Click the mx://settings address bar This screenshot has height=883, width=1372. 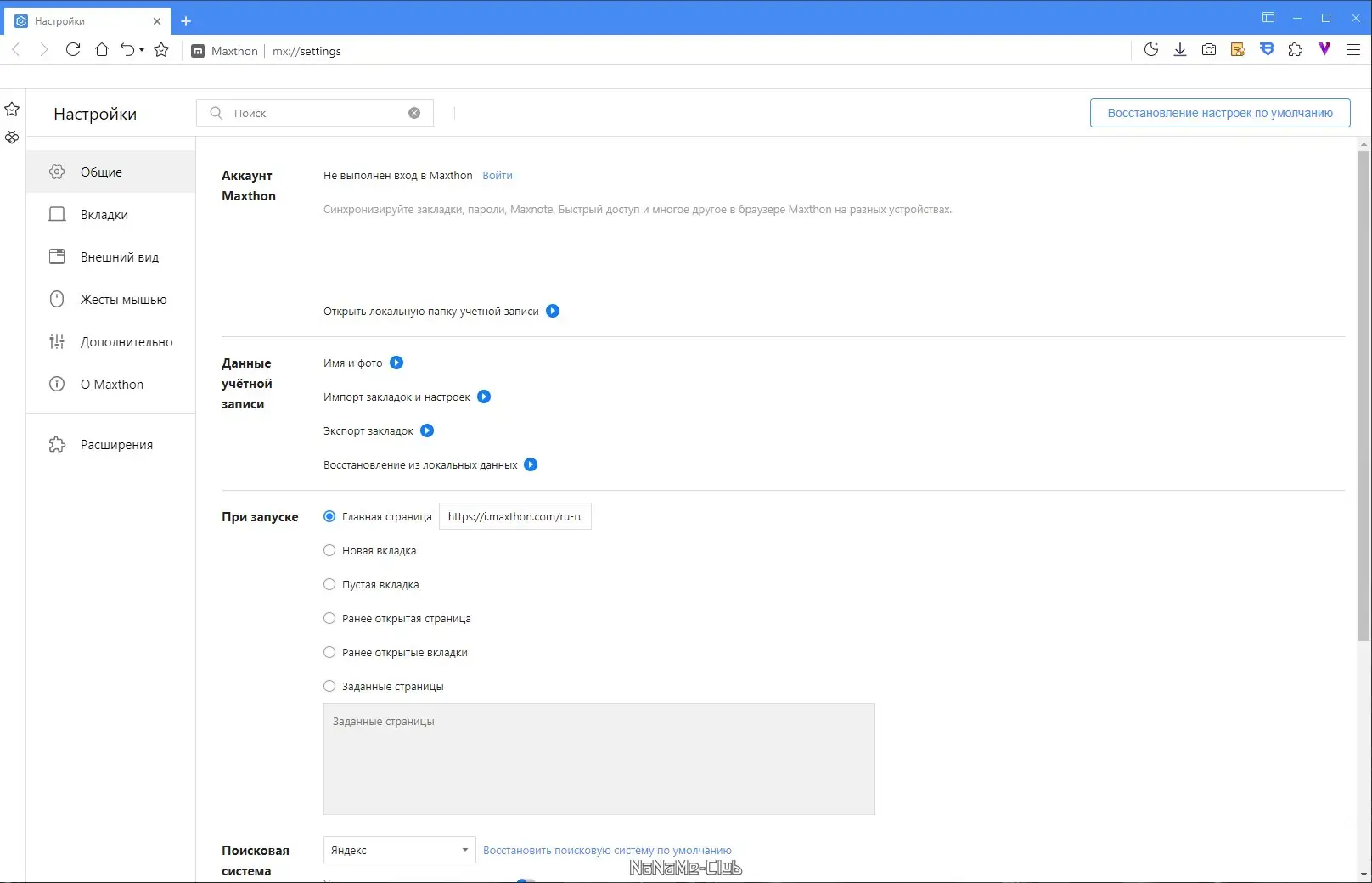tap(306, 51)
